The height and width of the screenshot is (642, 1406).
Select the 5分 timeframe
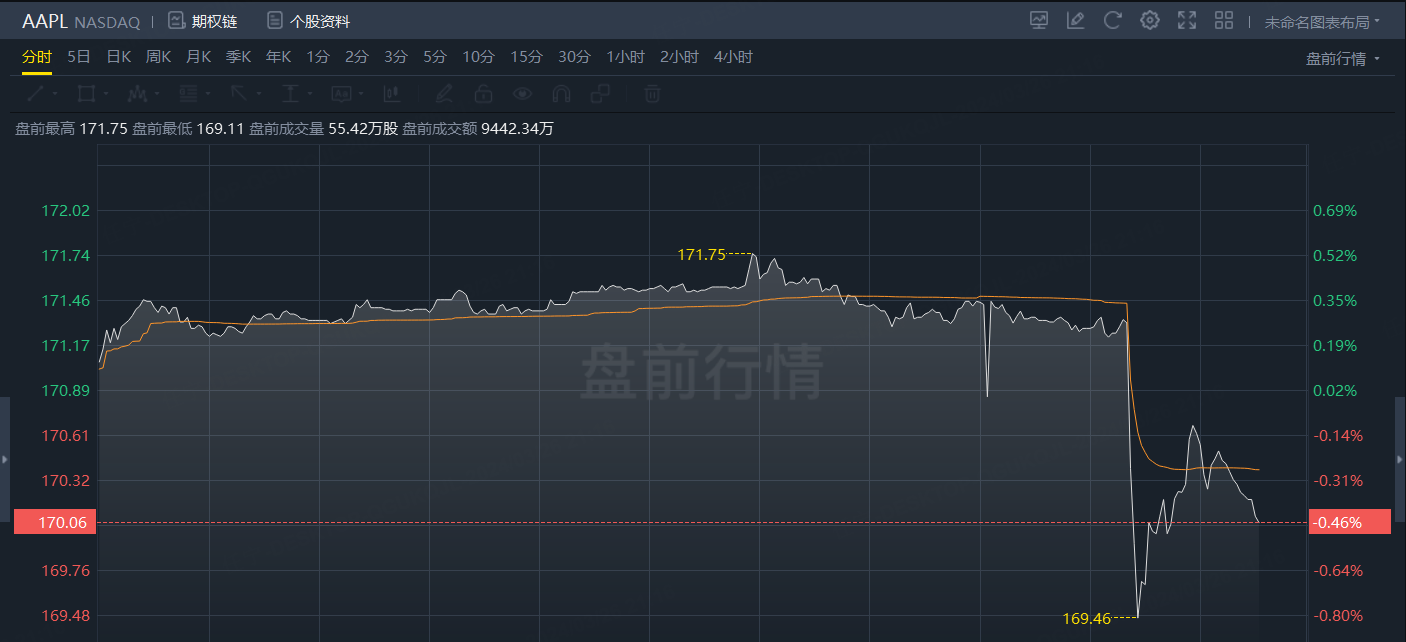[435, 57]
